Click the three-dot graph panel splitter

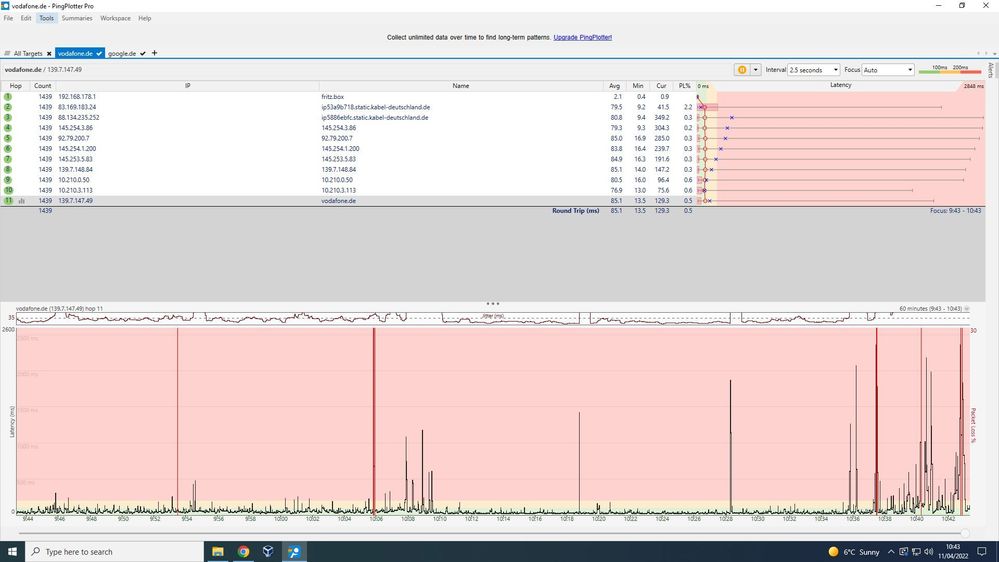[x=492, y=304]
